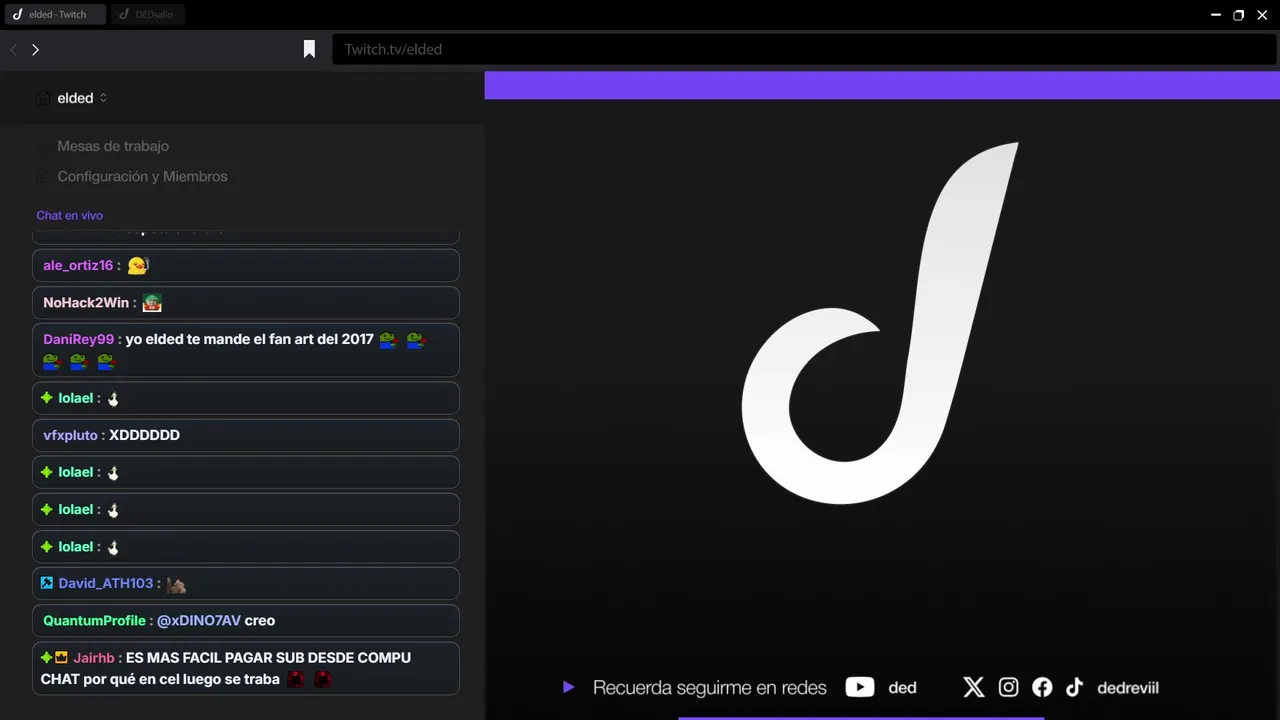1280x720 pixels.
Task: Click the Instagram icon
Action: 1008,687
